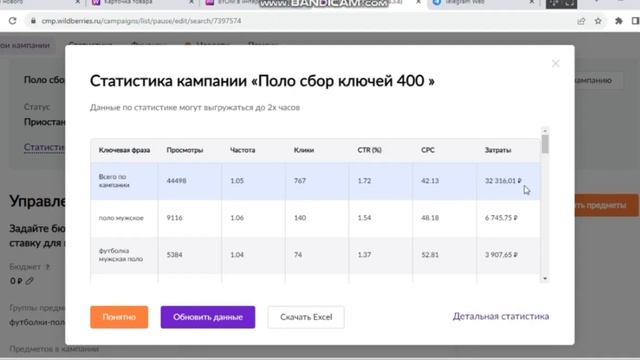Screen dimensions: 640x360
Task: Click the views value 5384
Action: [x=174, y=255]
